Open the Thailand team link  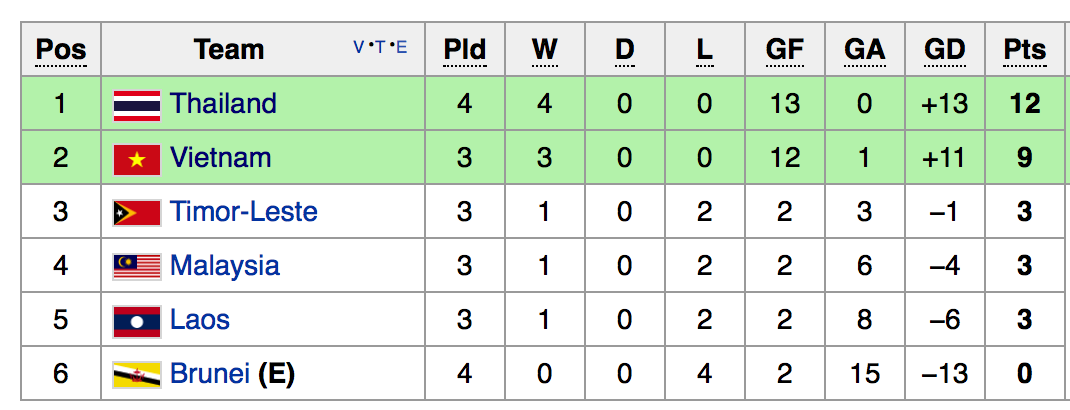(223, 104)
